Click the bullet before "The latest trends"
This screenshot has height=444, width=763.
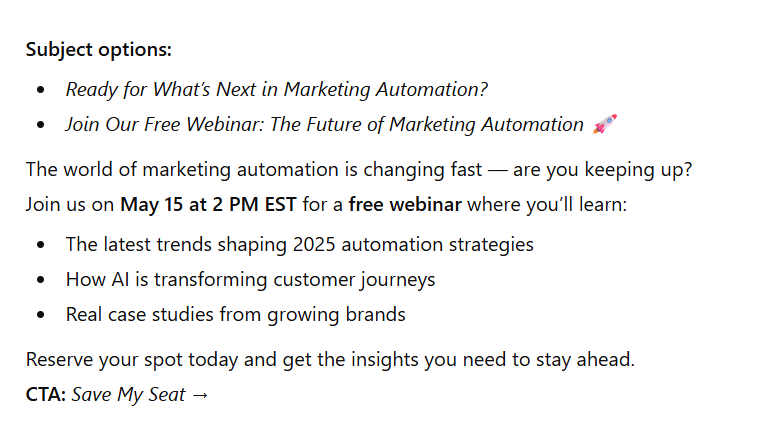pyautogui.click(x=40, y=245)
